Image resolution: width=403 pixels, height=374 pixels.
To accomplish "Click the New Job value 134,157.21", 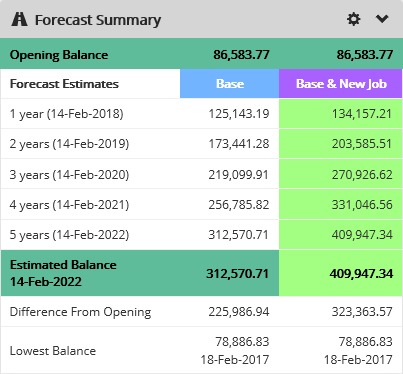I will coord(362,114).
